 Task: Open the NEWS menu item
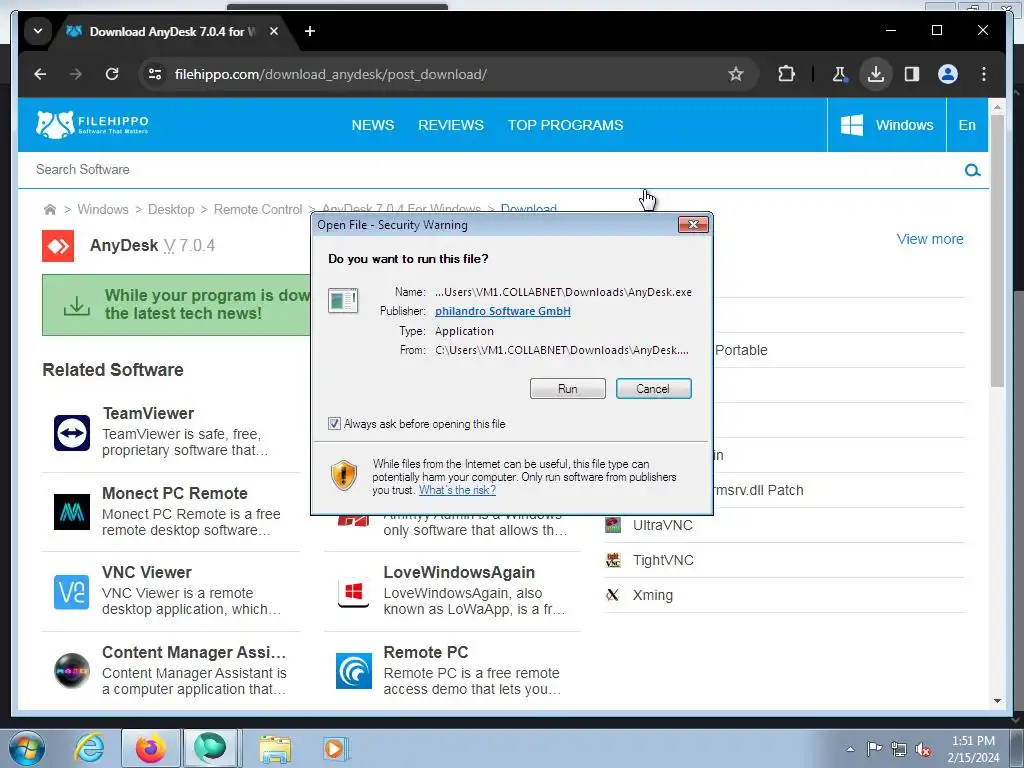click(x=373, y=125)
